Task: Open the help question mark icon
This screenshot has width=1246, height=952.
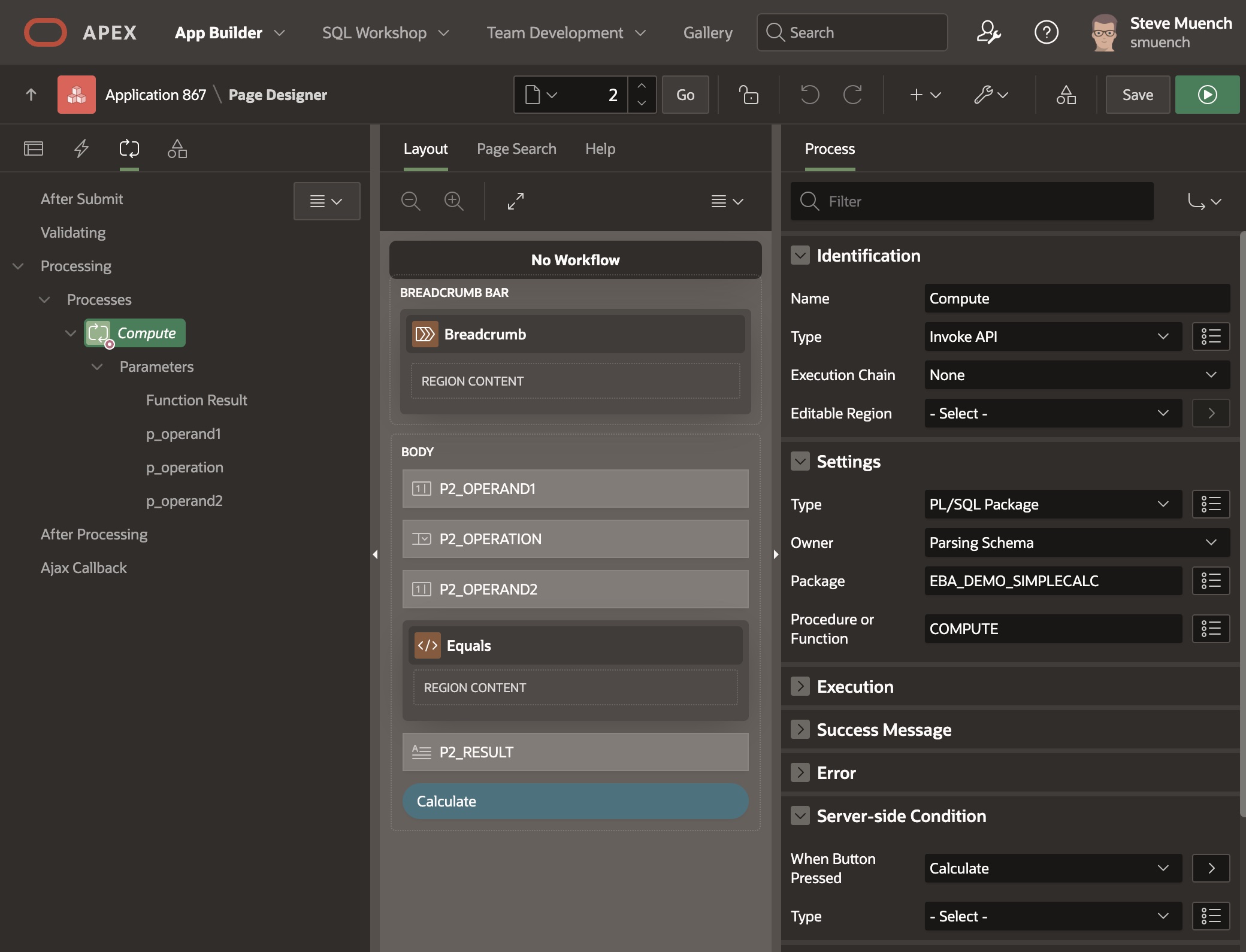Action: (x=1046, y=32)
